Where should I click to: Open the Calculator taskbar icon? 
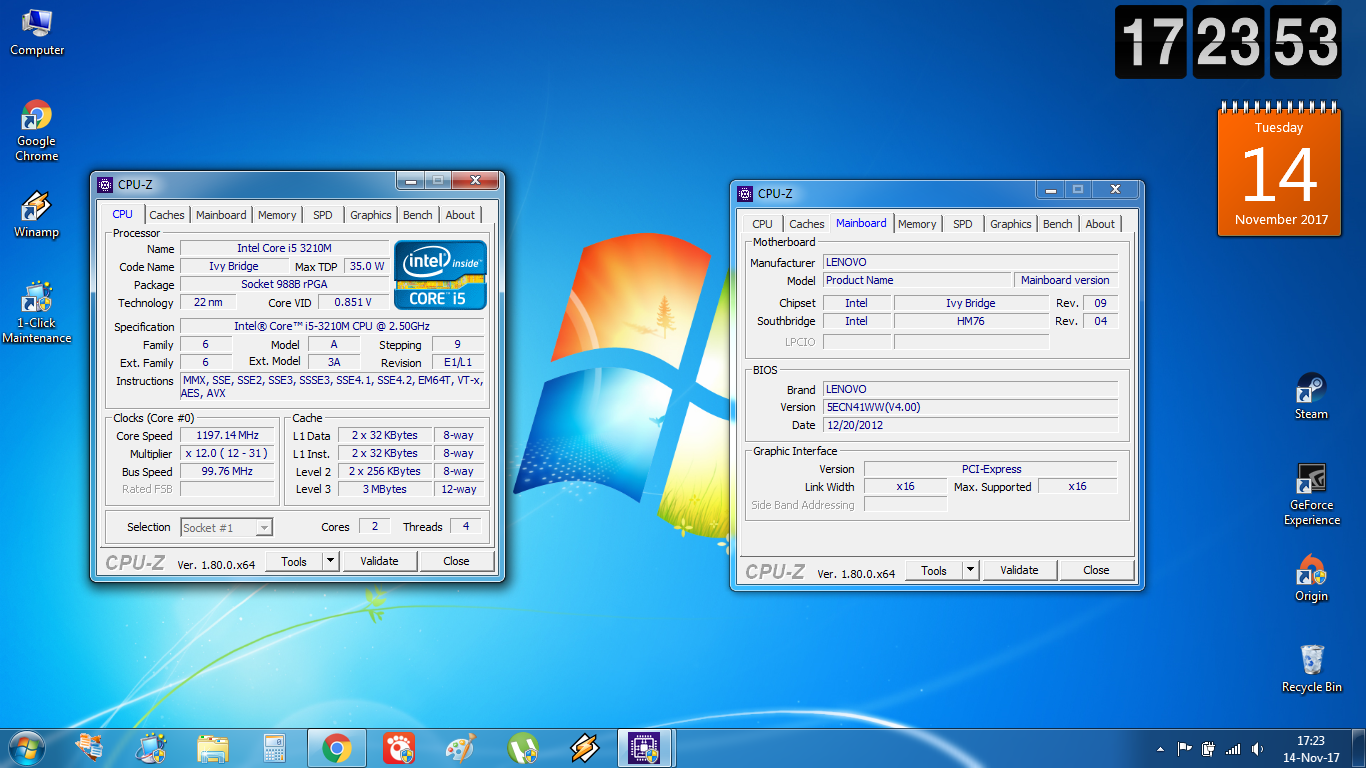pos(275,748)
